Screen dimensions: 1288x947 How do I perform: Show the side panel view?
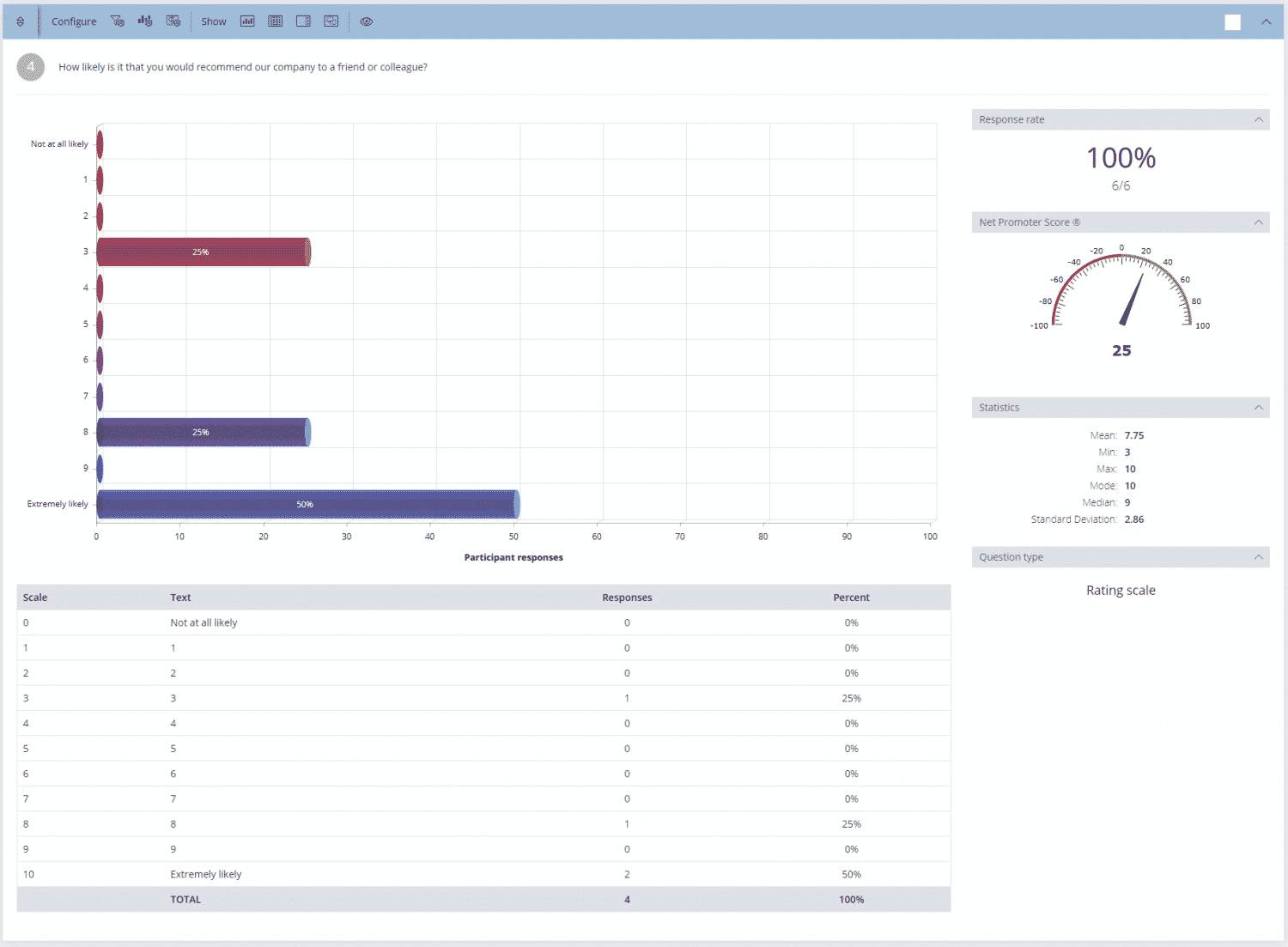(x=303, y=21)
